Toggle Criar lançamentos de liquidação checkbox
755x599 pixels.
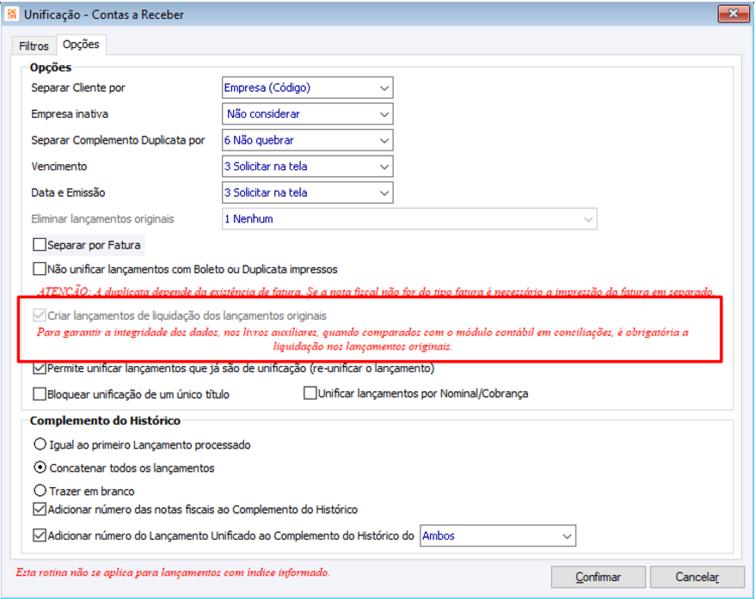(39, 315)
